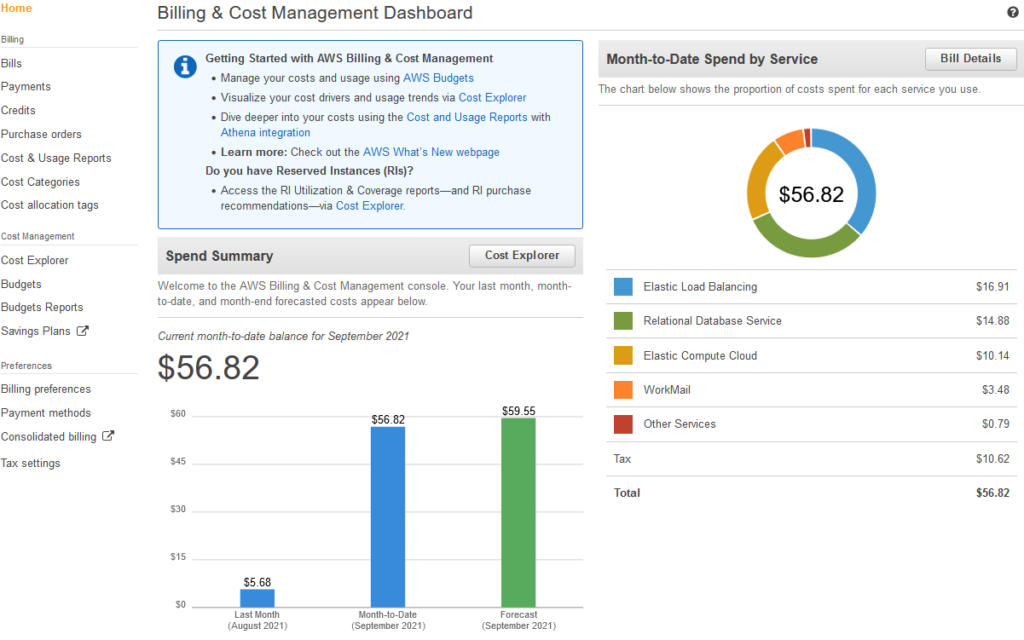Click the Tax $10.62 amount
The width and height of the screenshot is (1024, 640).
(993, 458)
